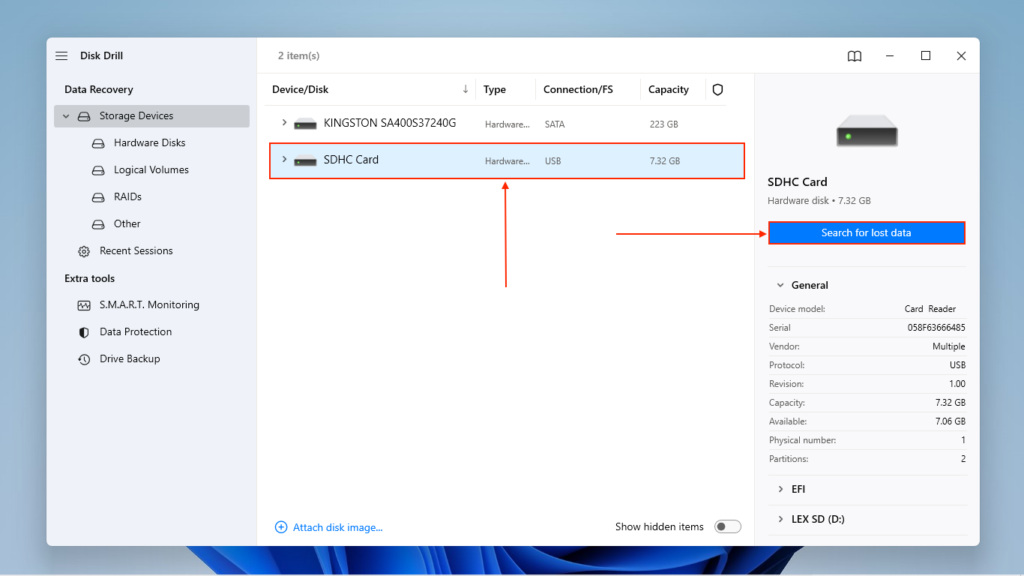Viewport: 1024px width, 576px height.
Task: Click the Recent Sessions gear icon
Action: pyautogui.click(x=84, y=251)
